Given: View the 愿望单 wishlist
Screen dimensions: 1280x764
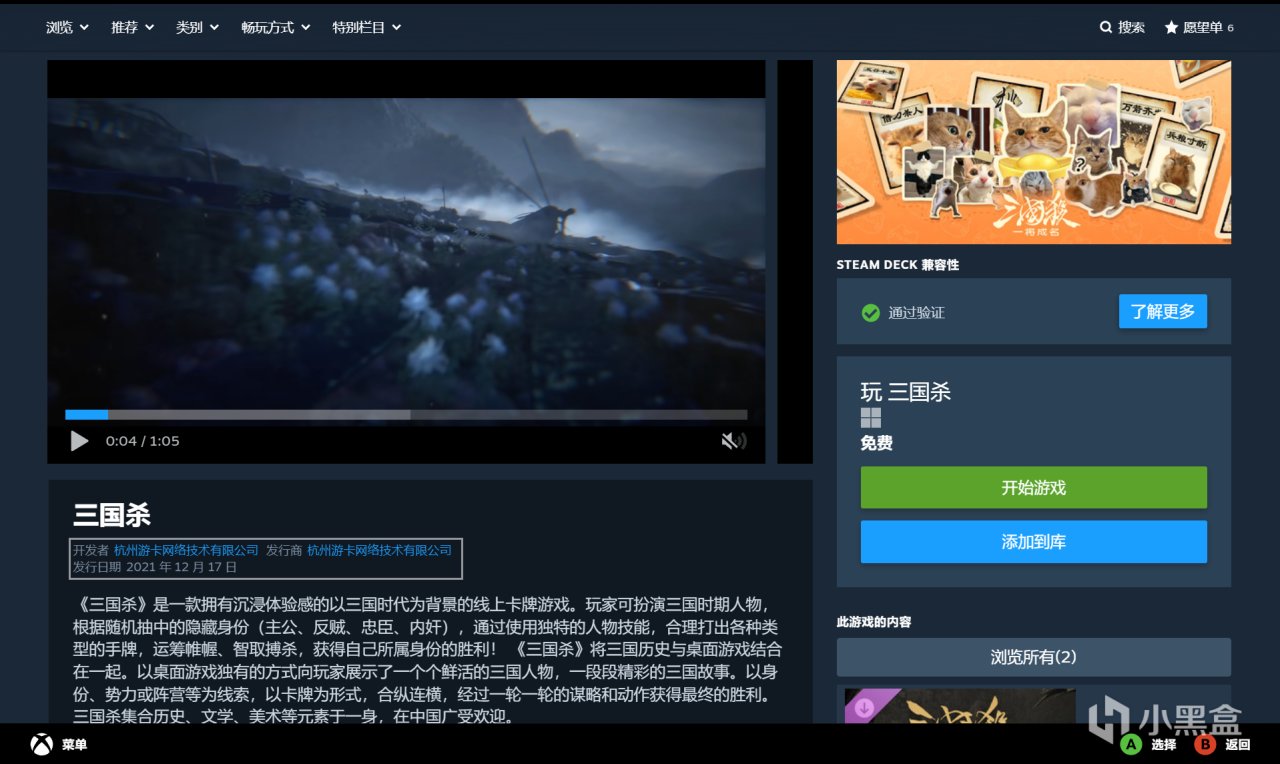Looking at the screenshot, I should point(1199,27).
